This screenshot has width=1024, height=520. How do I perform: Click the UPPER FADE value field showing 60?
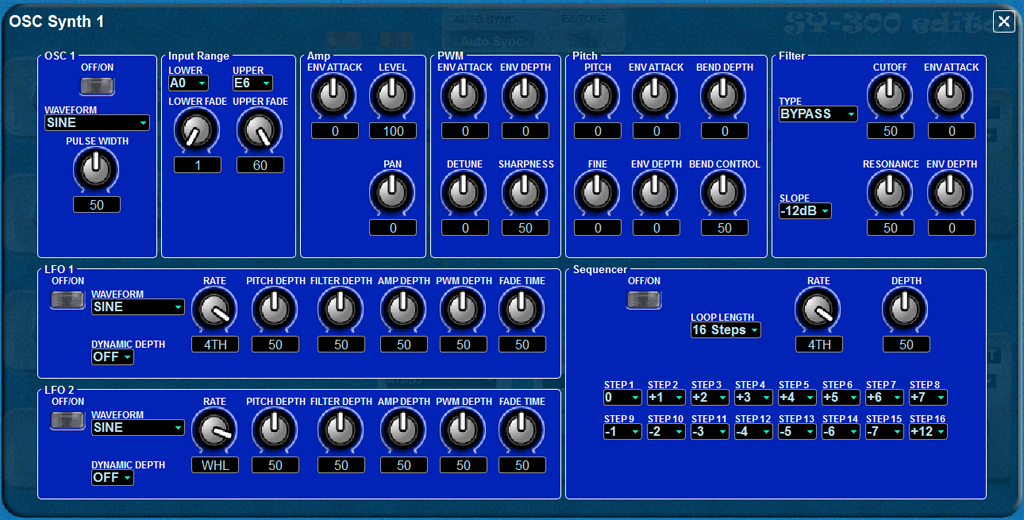[x=260, y=165]
